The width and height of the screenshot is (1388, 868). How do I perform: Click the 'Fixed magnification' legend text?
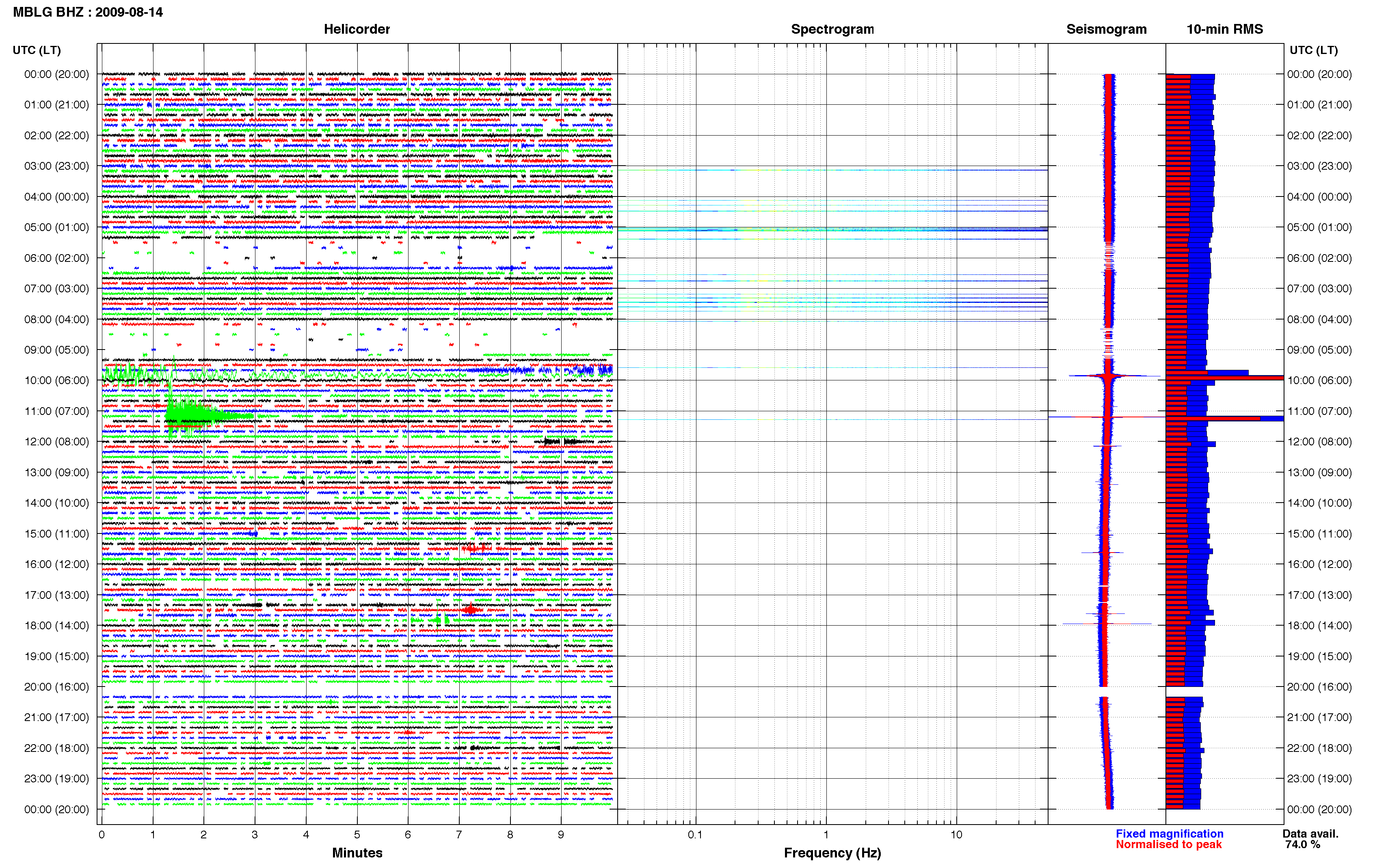tap(1169, 833)
